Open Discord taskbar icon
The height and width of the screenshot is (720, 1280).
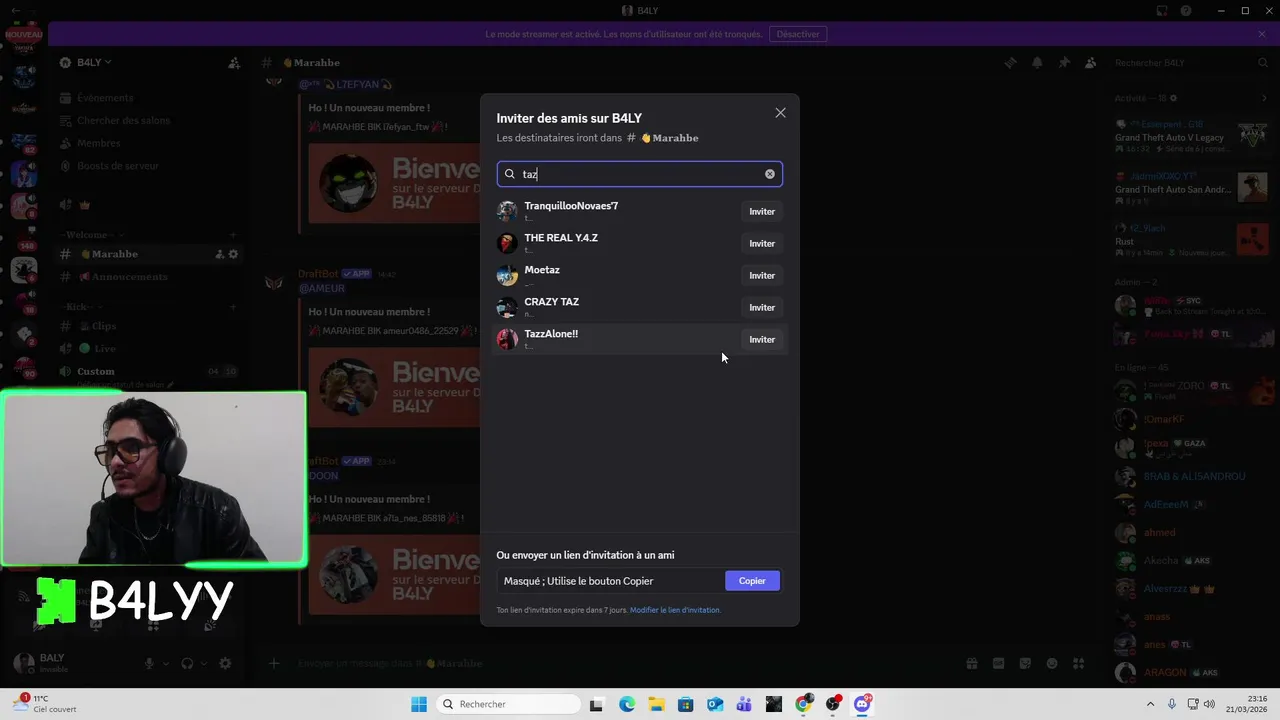tap(862, 704)
